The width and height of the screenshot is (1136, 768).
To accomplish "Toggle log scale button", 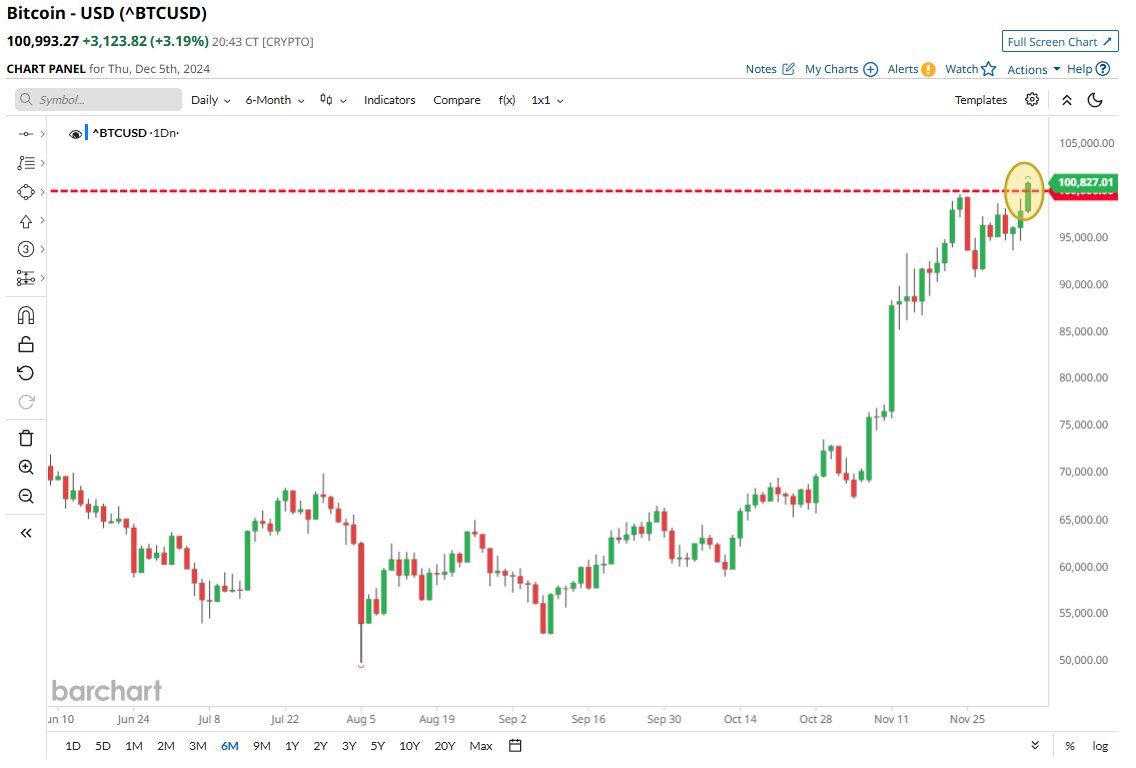I will coord(1100,746).
